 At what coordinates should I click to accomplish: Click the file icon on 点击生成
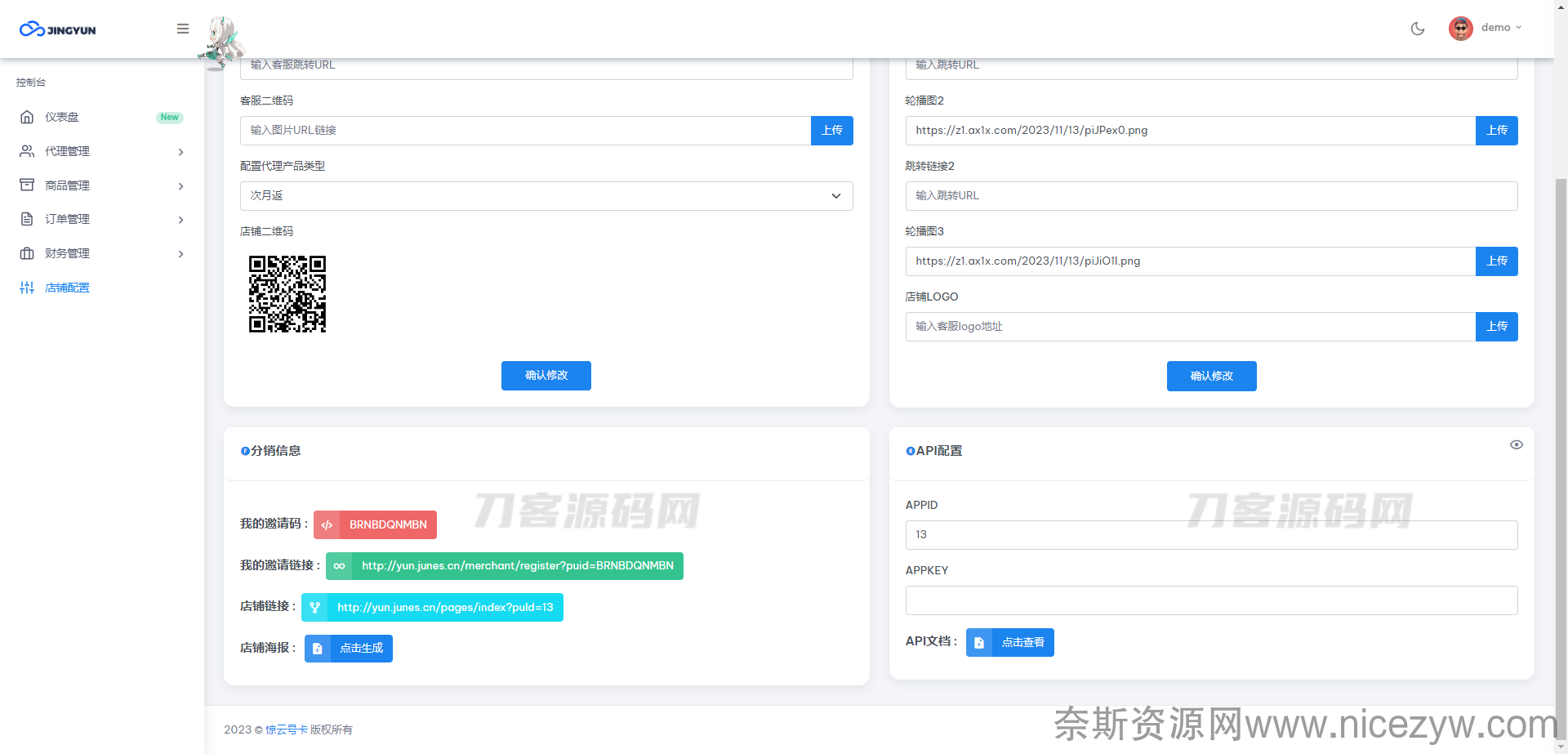(318, 649)
